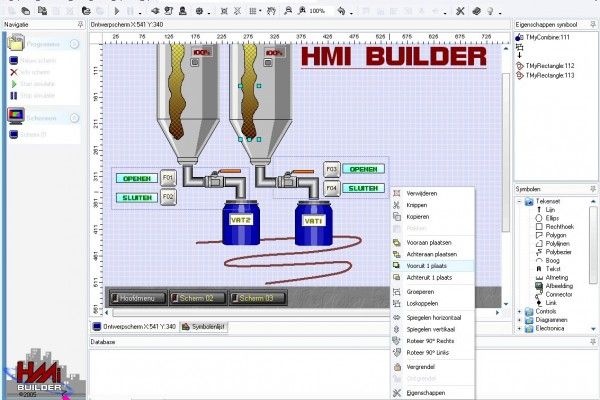Choose the Polybezier drawing symbol
This screenshot has width=600, height=400.
coord(561,252)
